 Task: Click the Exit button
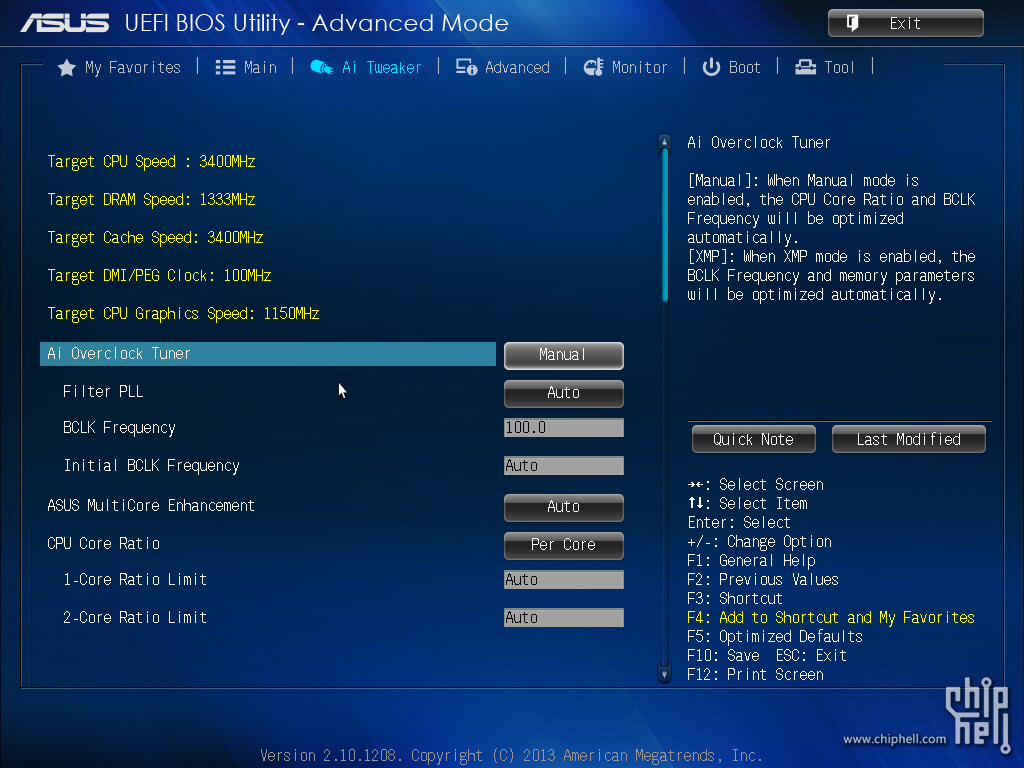(906, 24)
